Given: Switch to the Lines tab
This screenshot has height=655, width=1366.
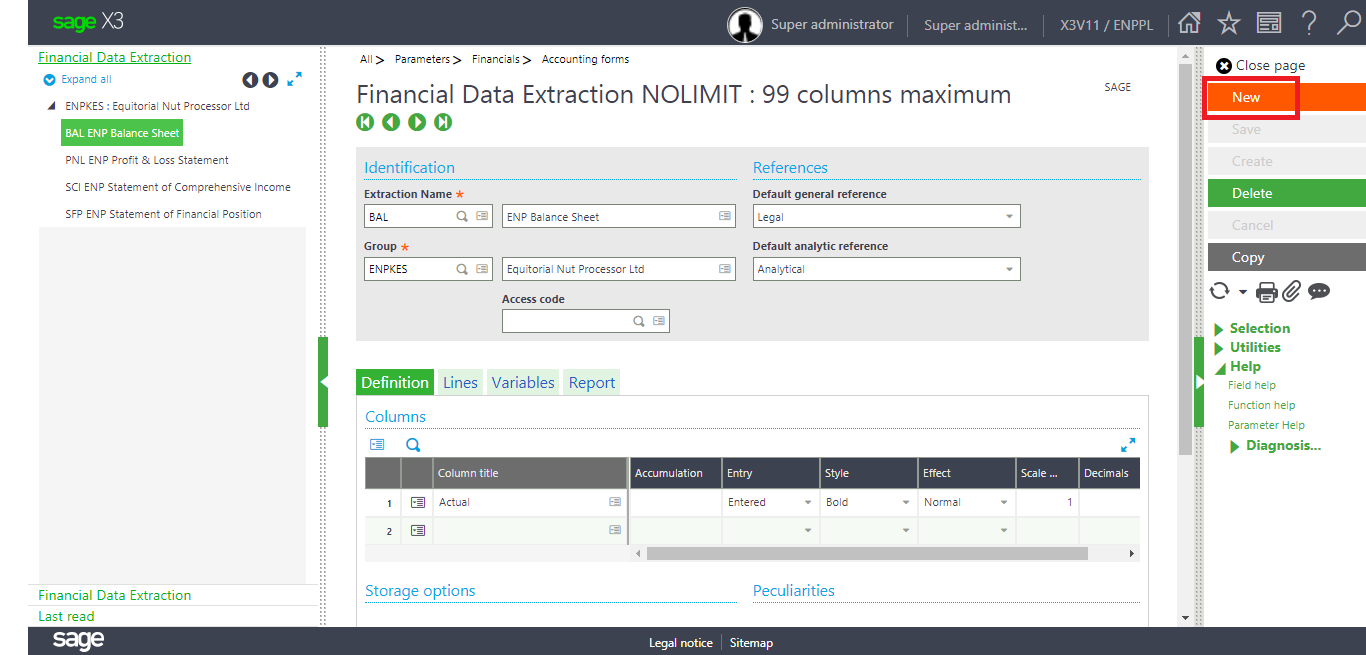Looking at the screenshot, I should (x=459, y=382).
